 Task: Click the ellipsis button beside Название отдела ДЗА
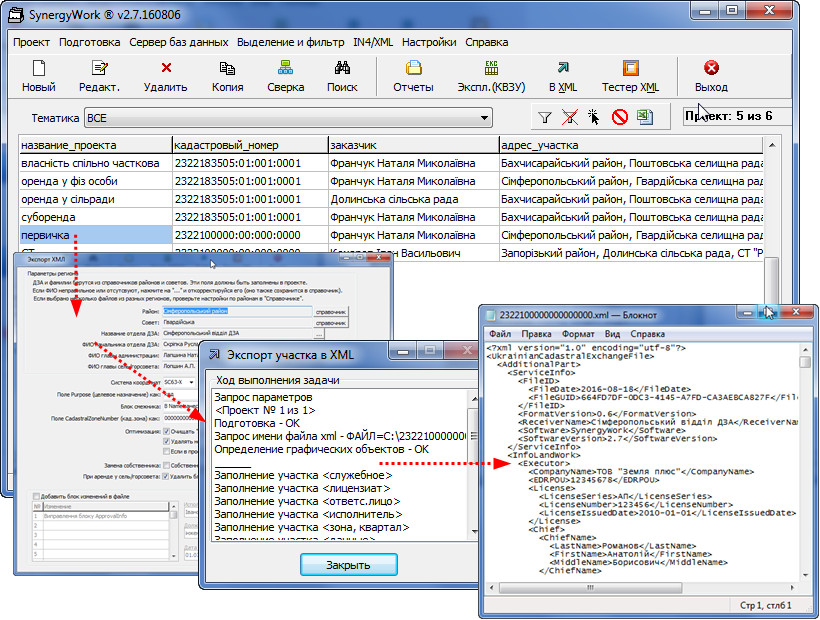coord(318,334)
